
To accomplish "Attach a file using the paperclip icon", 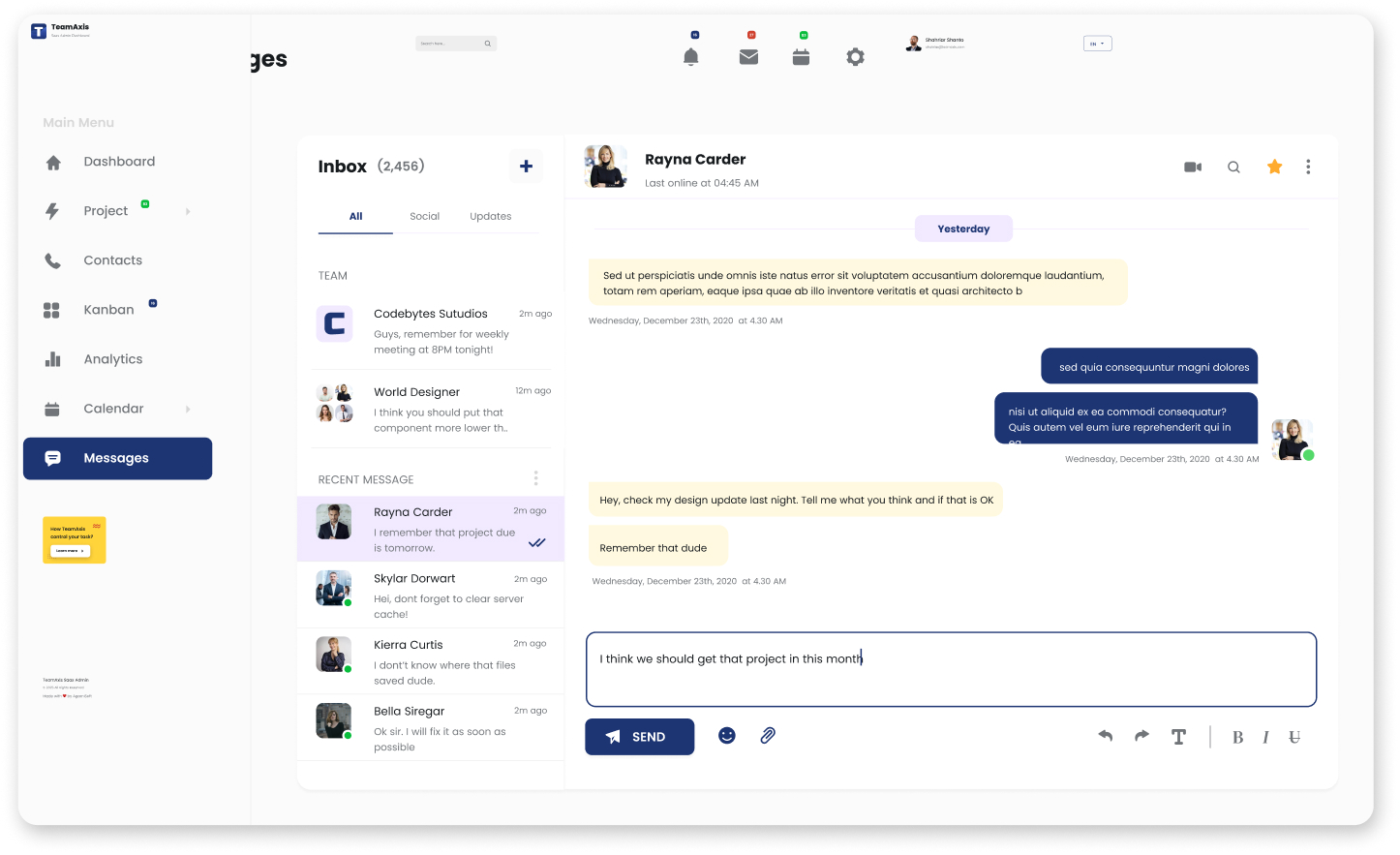I will (768, 736).
